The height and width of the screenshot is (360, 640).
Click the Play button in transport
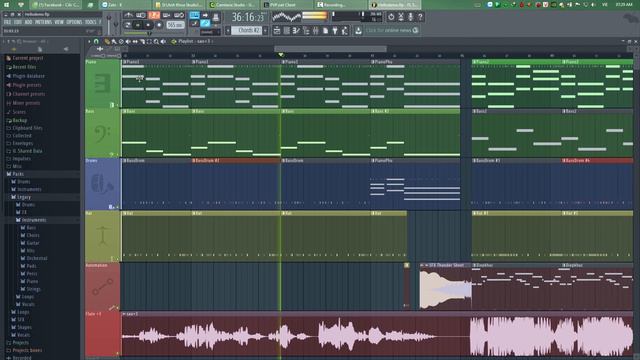(x=137, y=25)
